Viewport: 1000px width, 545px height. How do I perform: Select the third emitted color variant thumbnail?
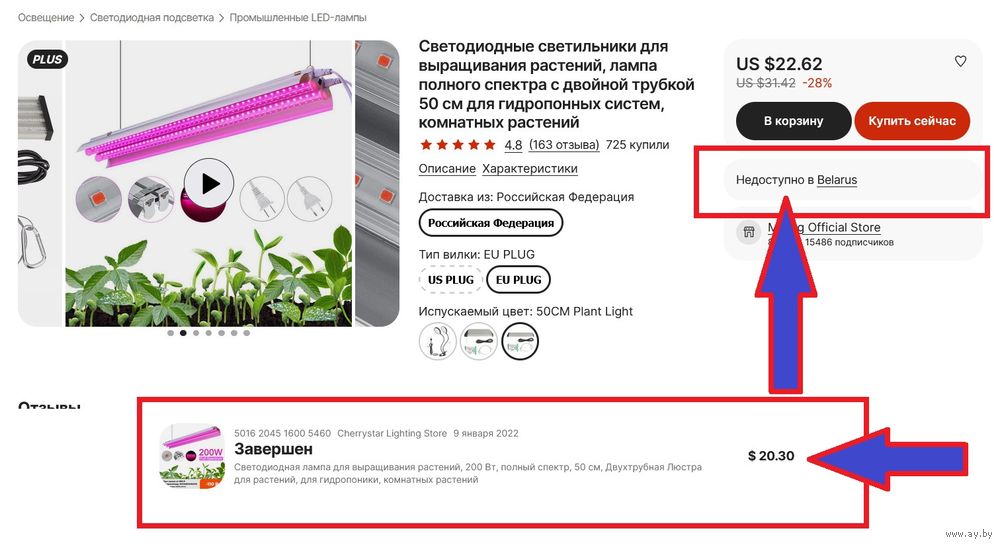[x=520, y=341]
